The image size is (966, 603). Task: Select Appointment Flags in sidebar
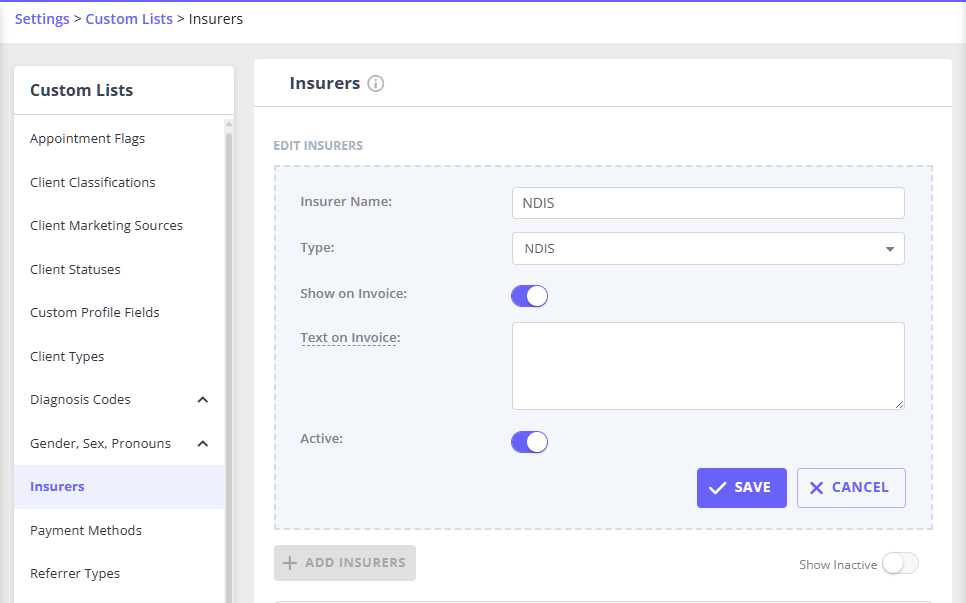click(x=88, y=139)
